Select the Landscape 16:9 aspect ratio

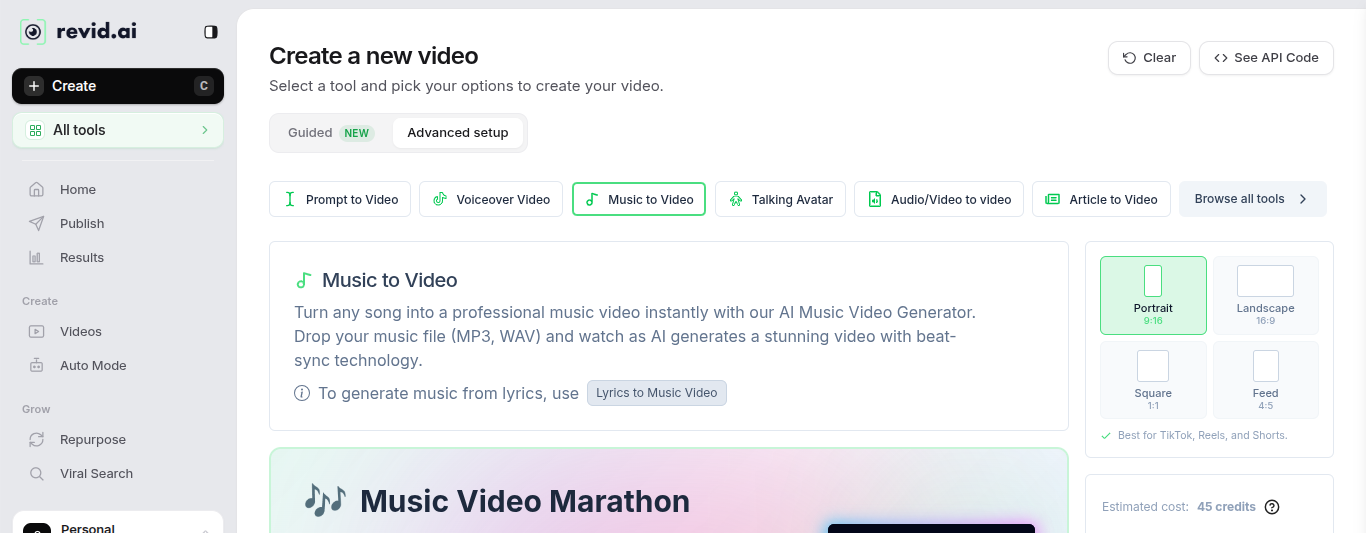[x=1266, y=295]
